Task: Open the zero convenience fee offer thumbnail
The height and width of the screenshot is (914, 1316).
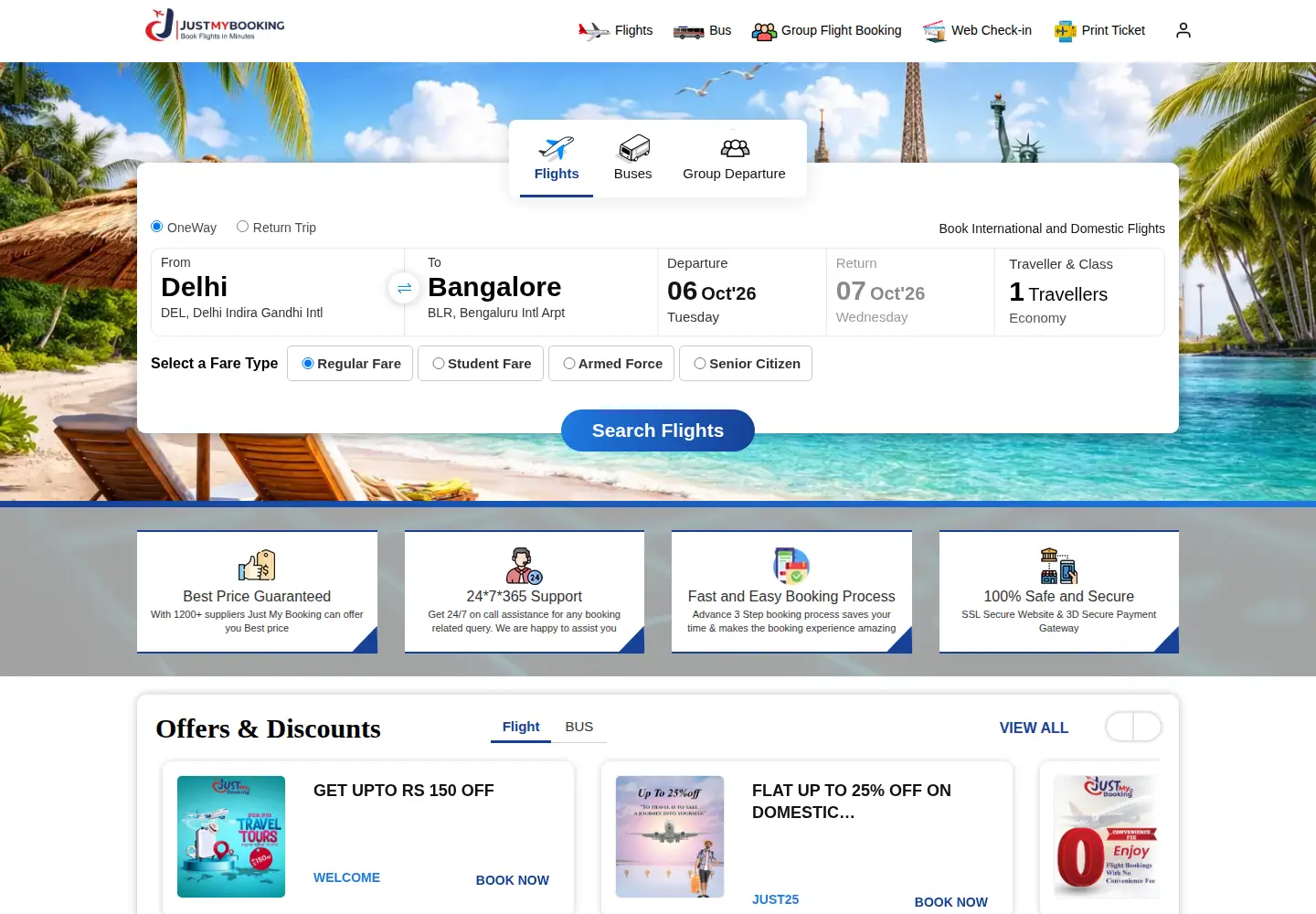Action: (x=1107, y=836)
